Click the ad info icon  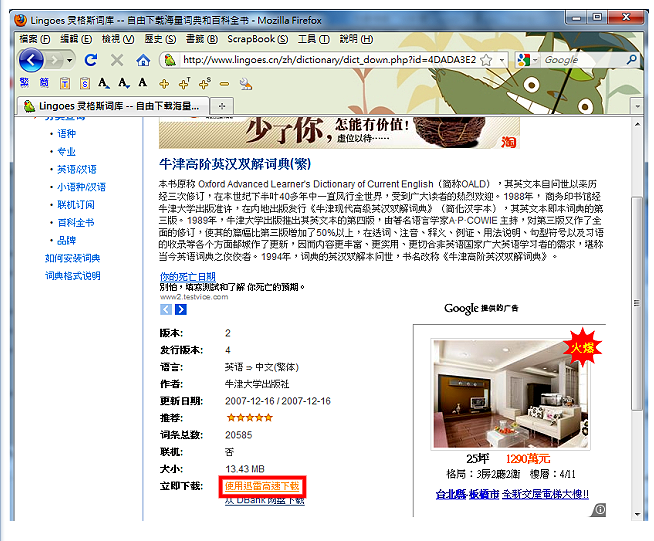coord(599,510)
